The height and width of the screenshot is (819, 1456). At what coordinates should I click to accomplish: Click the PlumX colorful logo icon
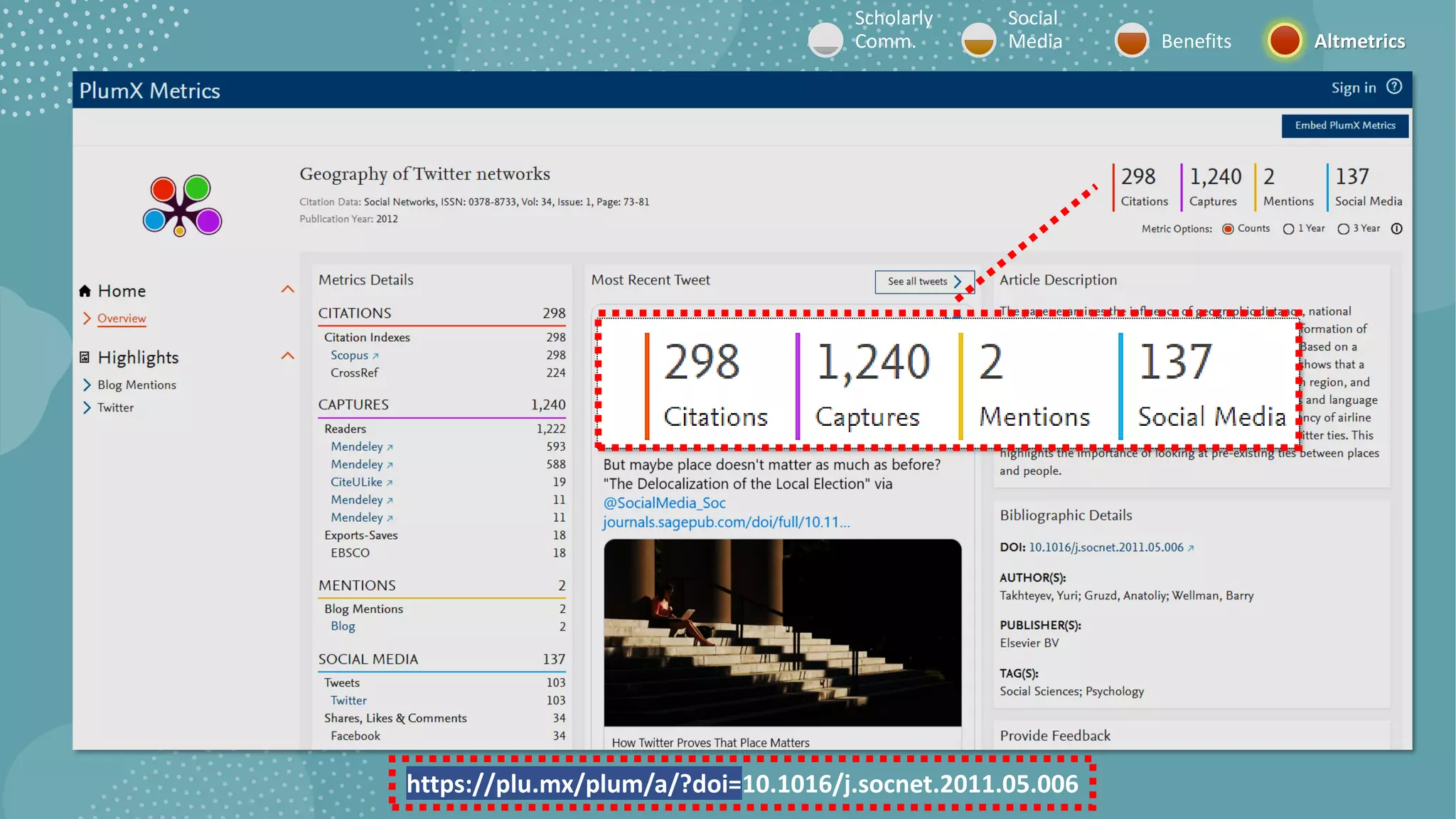click(x=183, y=205)
